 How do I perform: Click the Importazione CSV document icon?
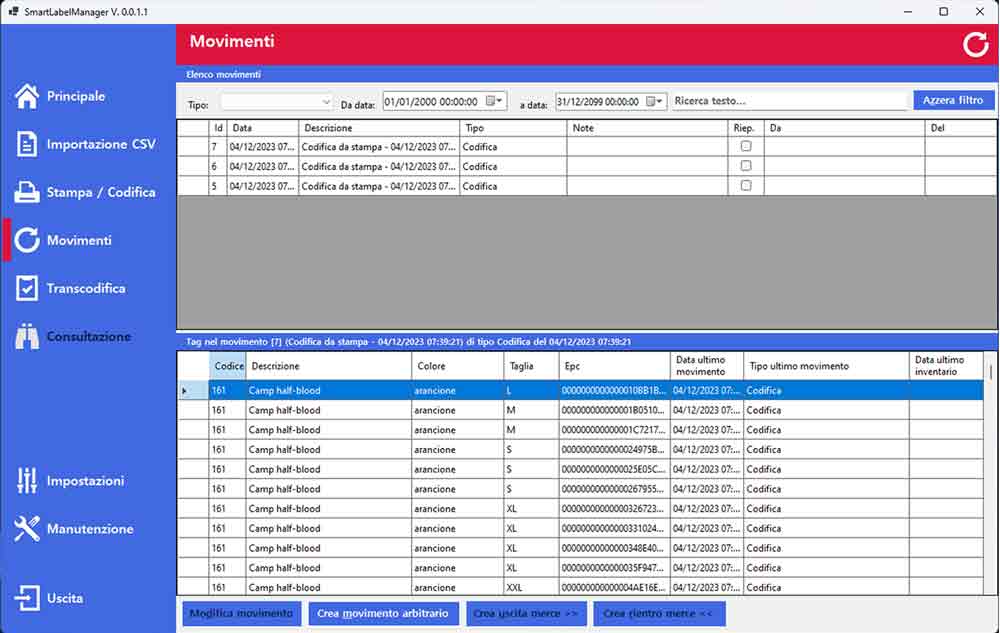click(27, 144)
